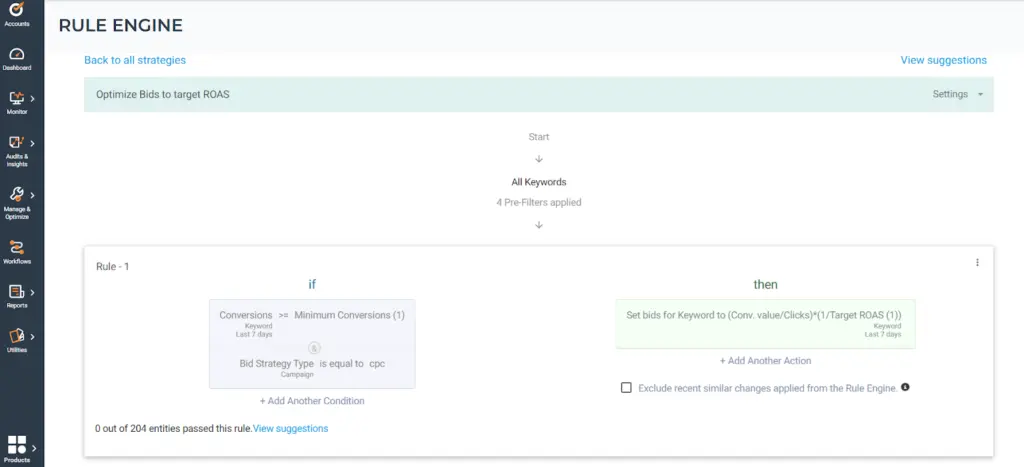Image resolution: width=1024 pixels, height=467 pixels.
Task: Expand the Manage & Optimize submenu chevron
Action: pos(33,195)
